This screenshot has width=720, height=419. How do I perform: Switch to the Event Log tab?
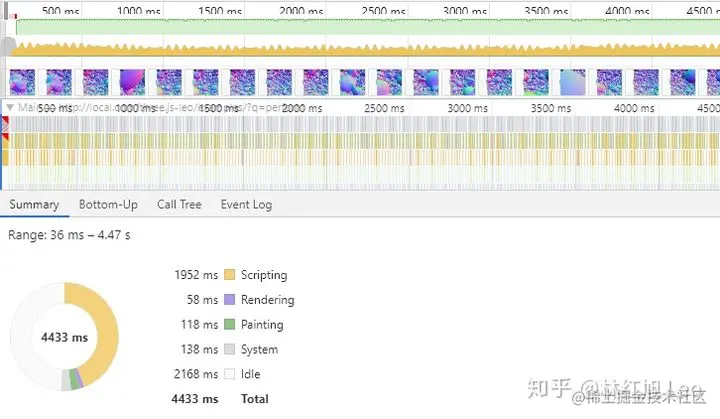pos(246,204)
